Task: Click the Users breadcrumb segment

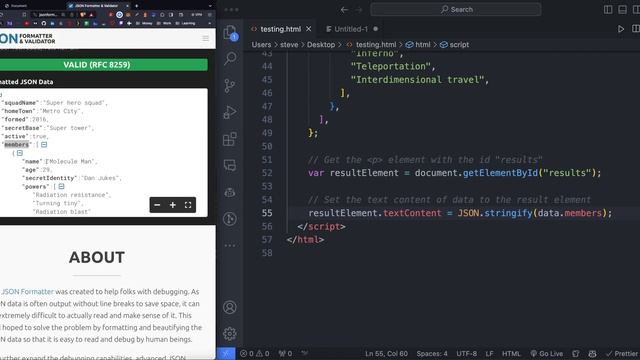Action: coord(261,44)
